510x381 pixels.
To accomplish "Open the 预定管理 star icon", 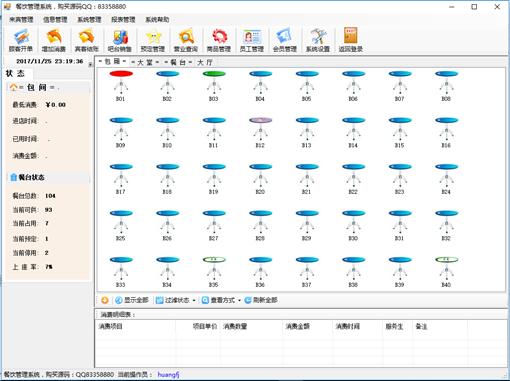I will 153,40.
